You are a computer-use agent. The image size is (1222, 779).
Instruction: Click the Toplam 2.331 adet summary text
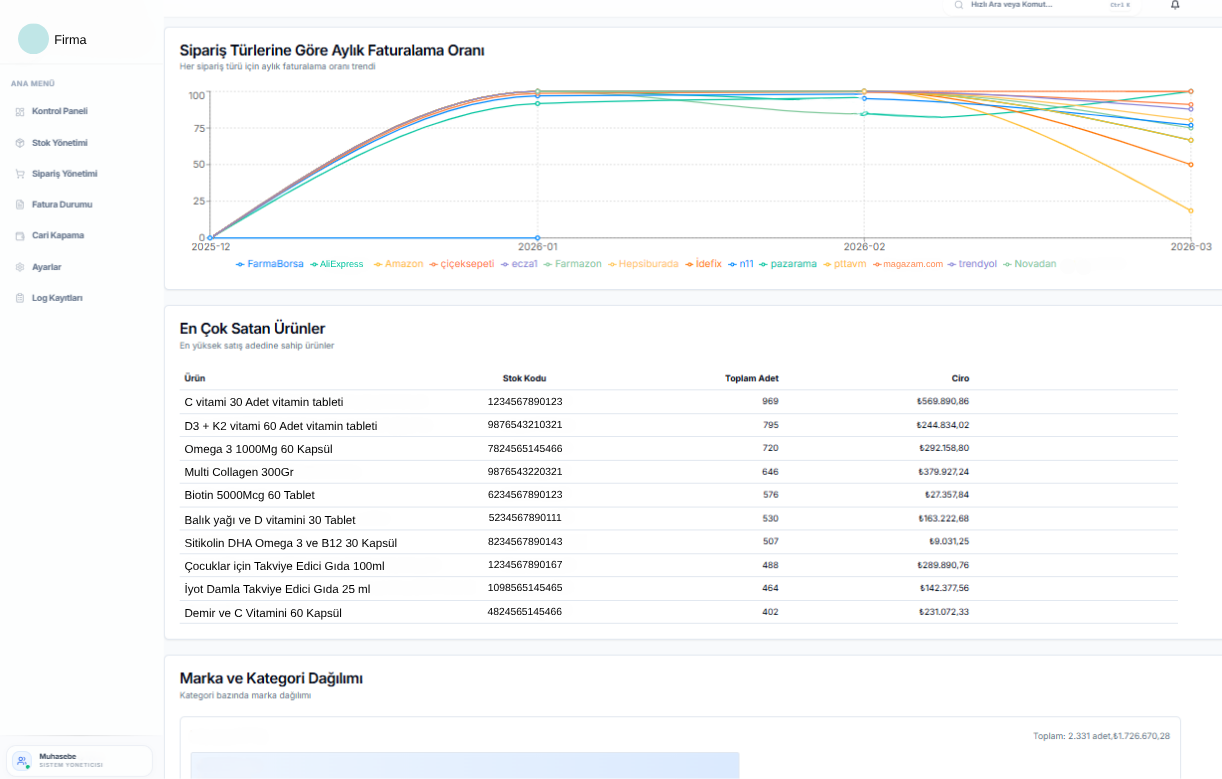pos(1101,736)
